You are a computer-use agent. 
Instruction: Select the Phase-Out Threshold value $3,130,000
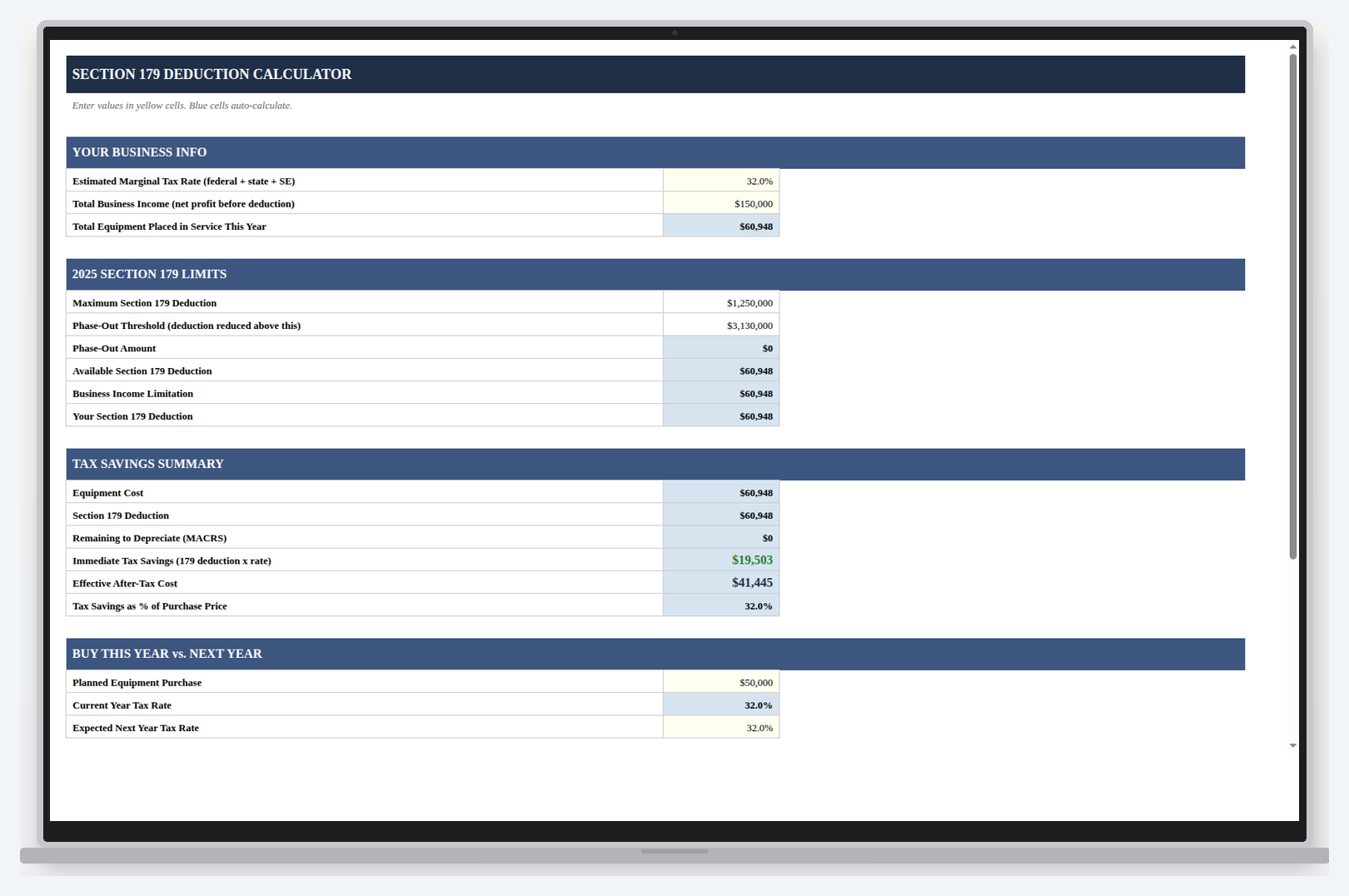click(x=721, y=325)
